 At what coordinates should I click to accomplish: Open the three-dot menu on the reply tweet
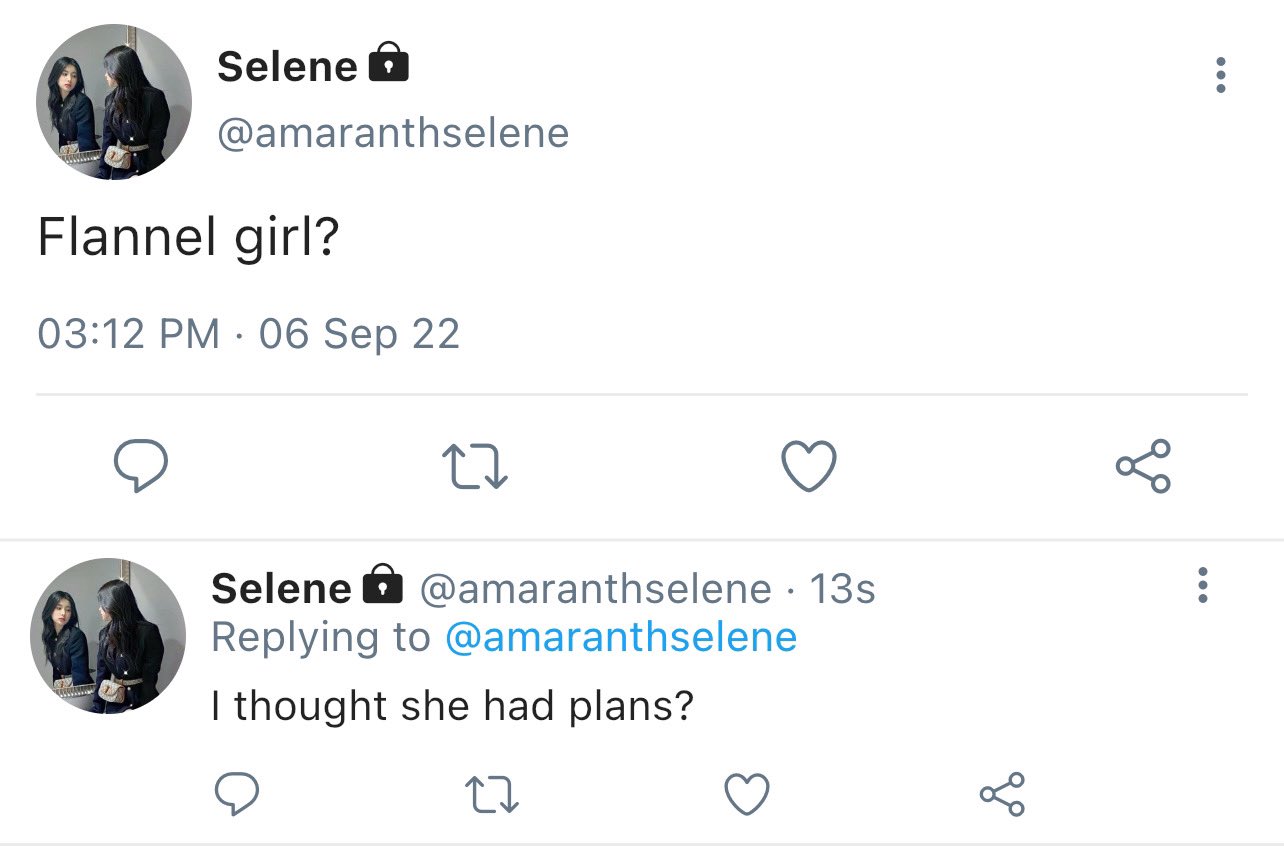1203,585
